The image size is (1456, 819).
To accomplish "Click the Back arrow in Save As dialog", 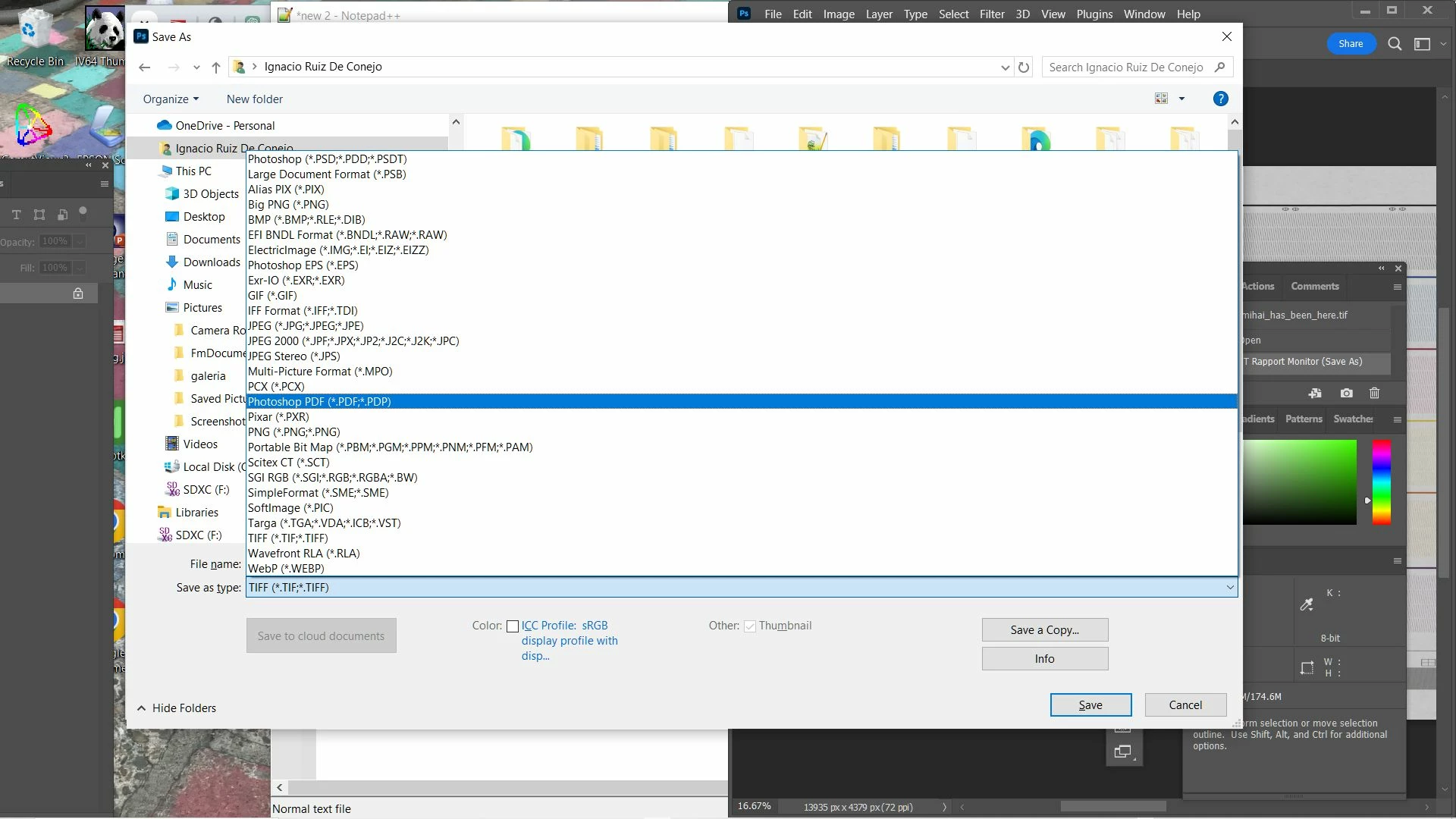I will pos(144,67).
